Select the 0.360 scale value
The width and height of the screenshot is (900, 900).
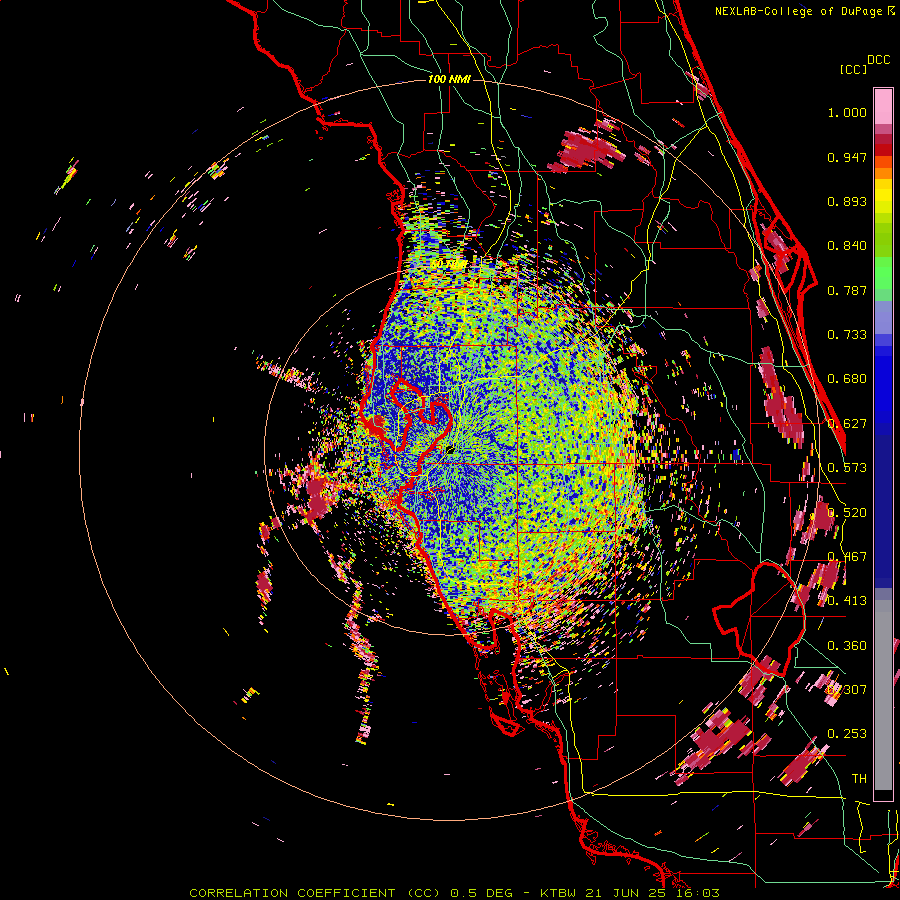(x=847, y=646)
